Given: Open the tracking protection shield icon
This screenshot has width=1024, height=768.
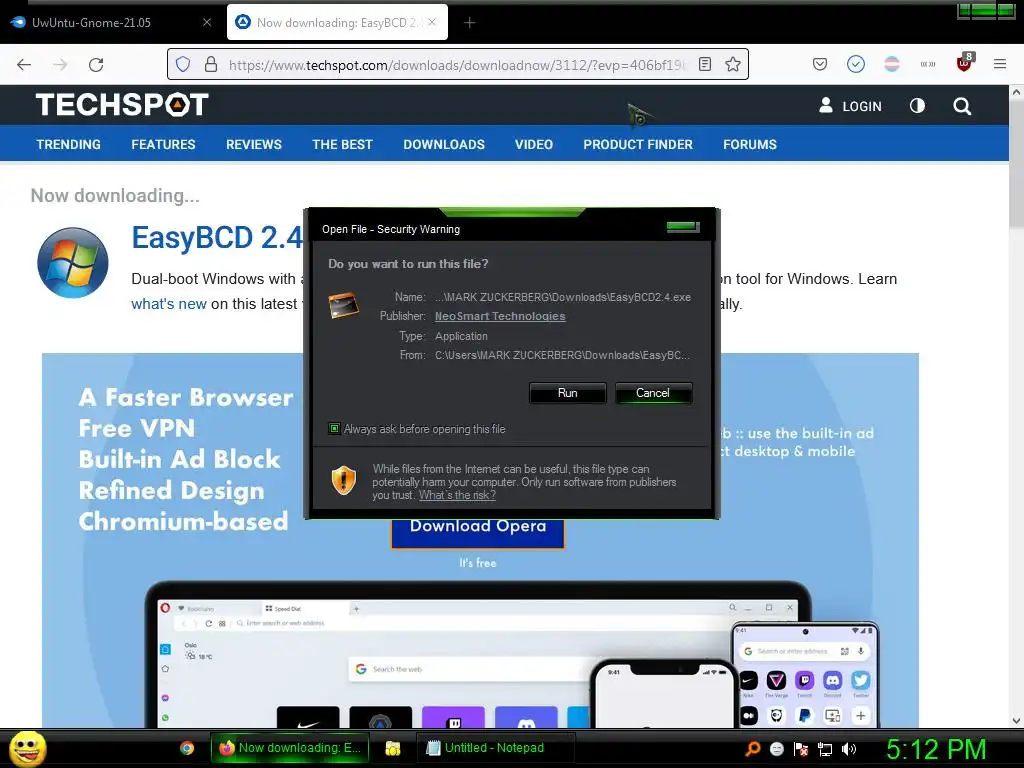Looking at the screenshot, I should (183, 64).
